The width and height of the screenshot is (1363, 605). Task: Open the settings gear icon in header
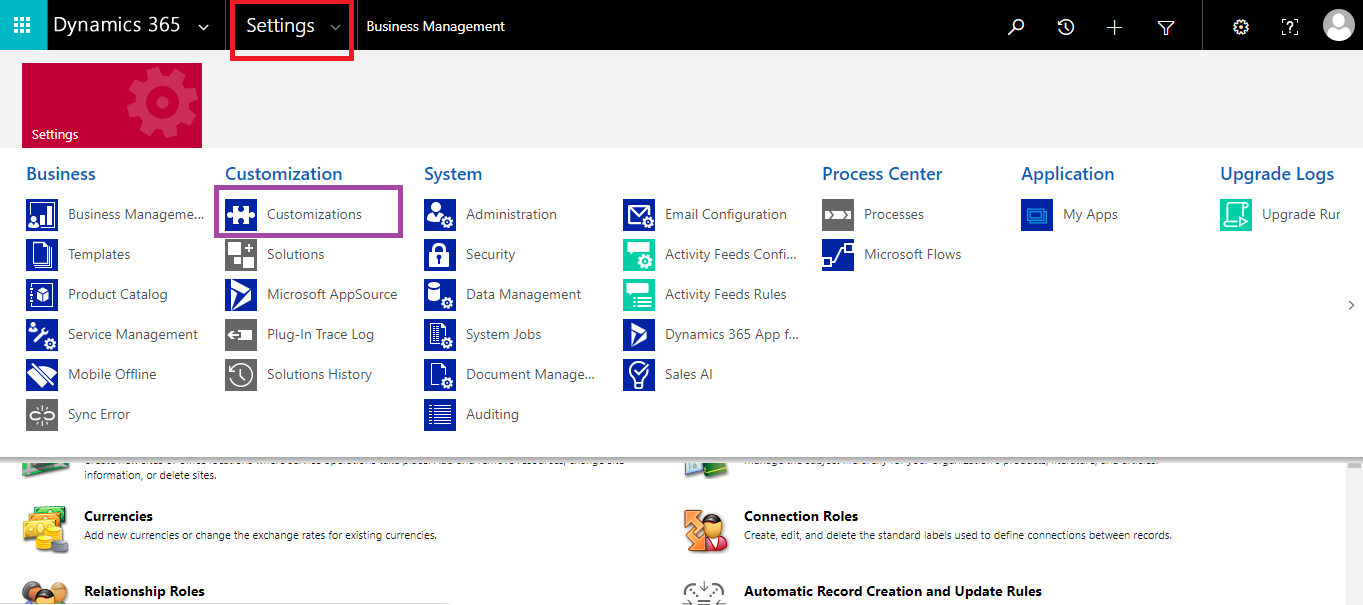(1241, 27)
